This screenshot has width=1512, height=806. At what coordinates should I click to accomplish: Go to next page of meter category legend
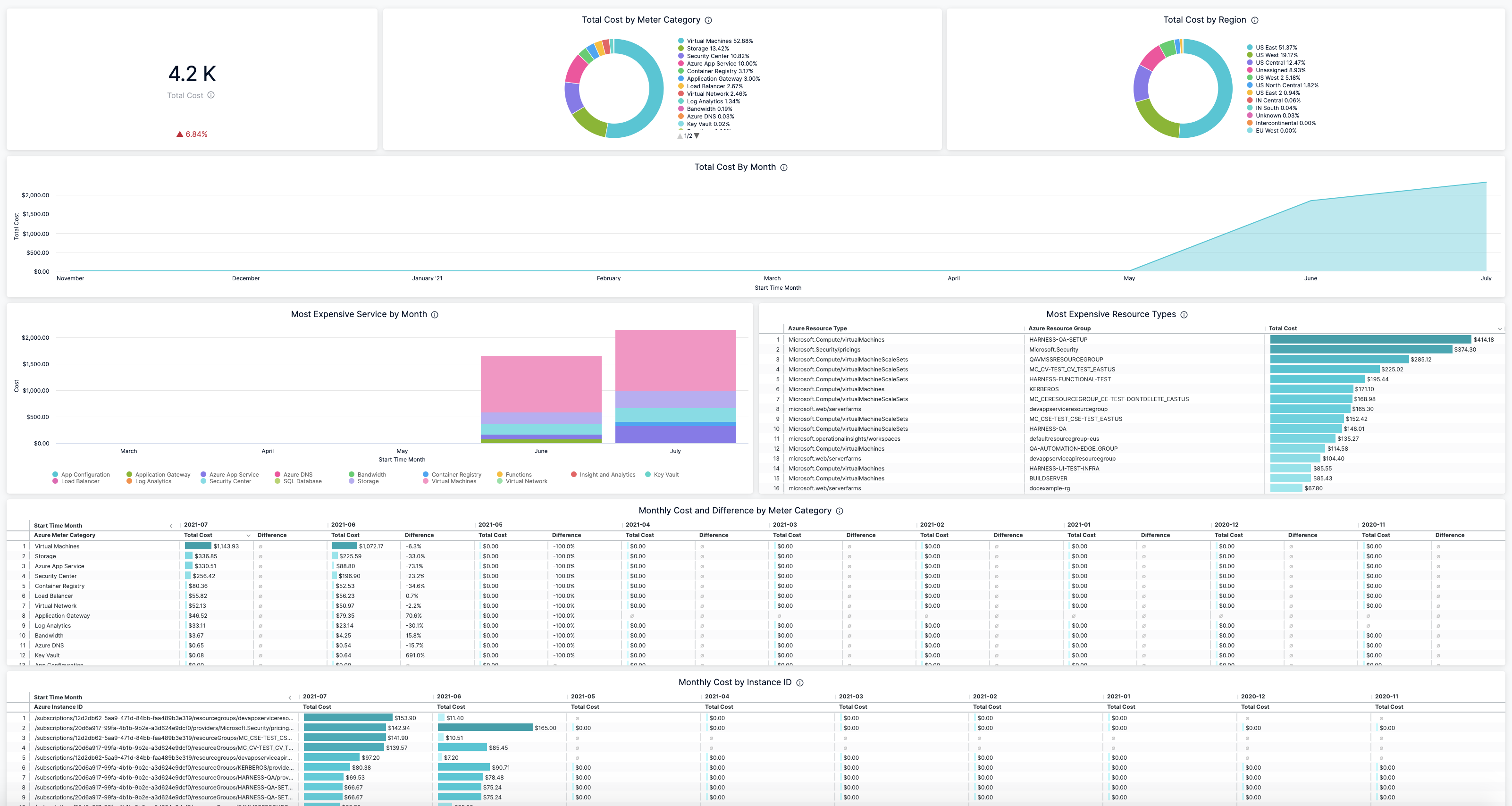click(x=697, y=135)
